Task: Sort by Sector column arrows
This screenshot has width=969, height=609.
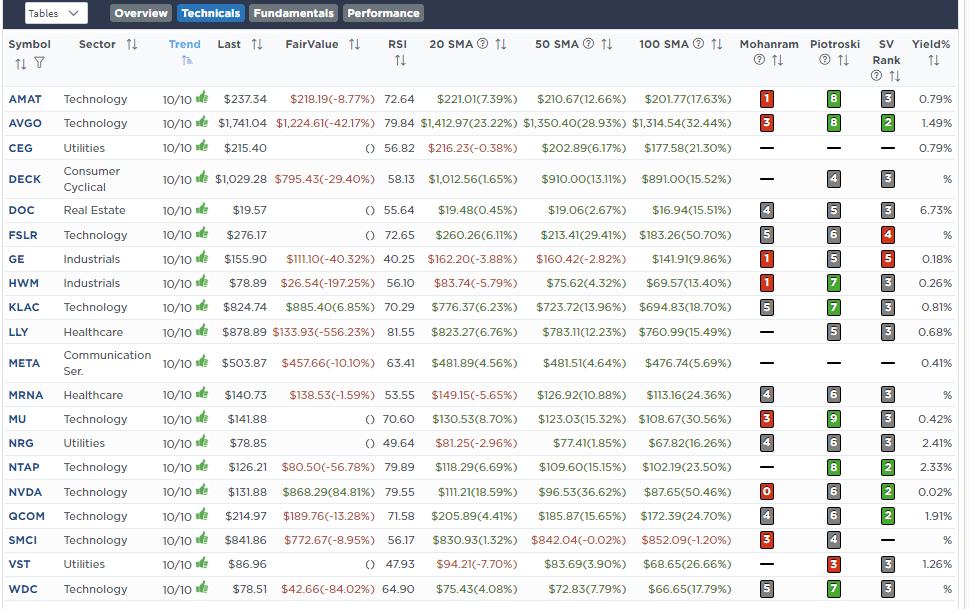Action: coord(132,45)
